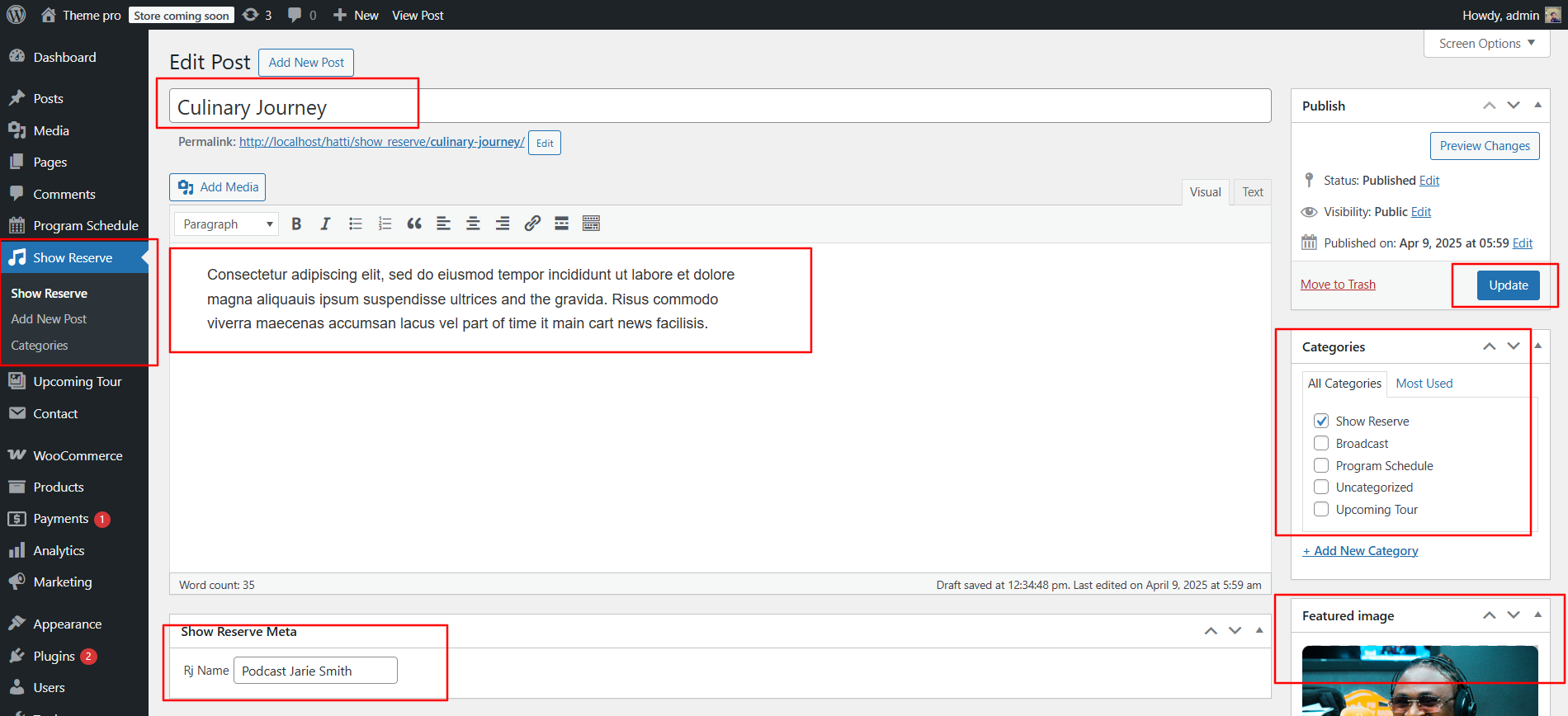Toggle the toolbar kitchen sink icon
The image size is (1568, 716).
tap(591, 224)
